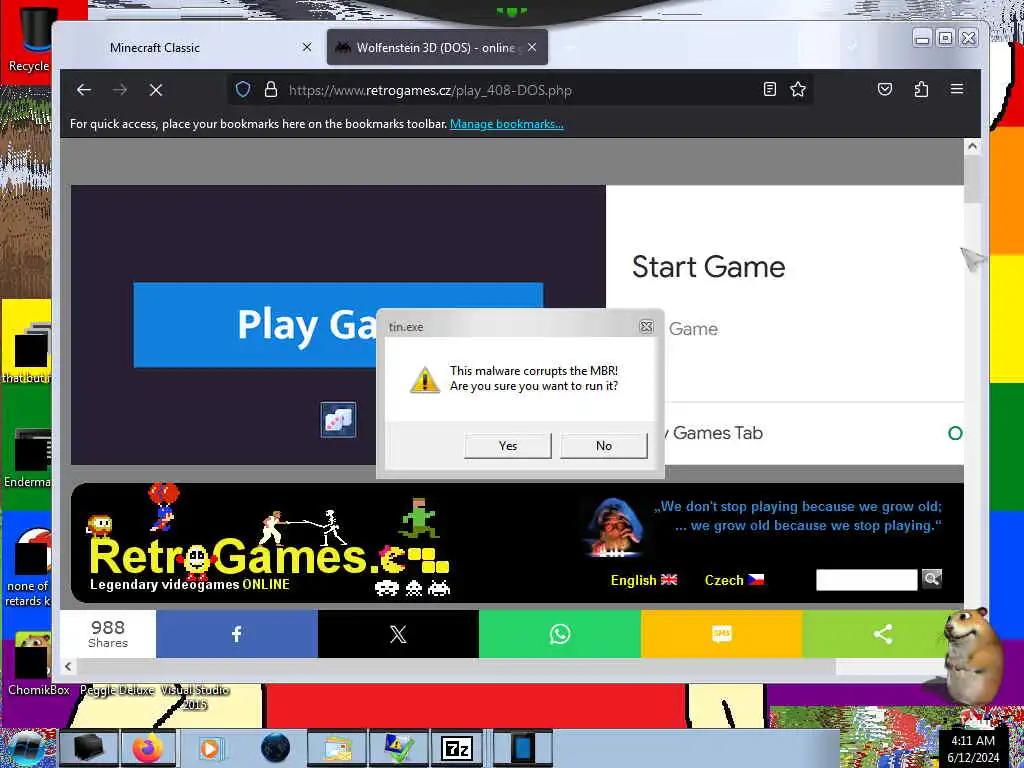The image size is (1024, 768).
Task: Switch site language to Czech
Action: tap(734, 580)
